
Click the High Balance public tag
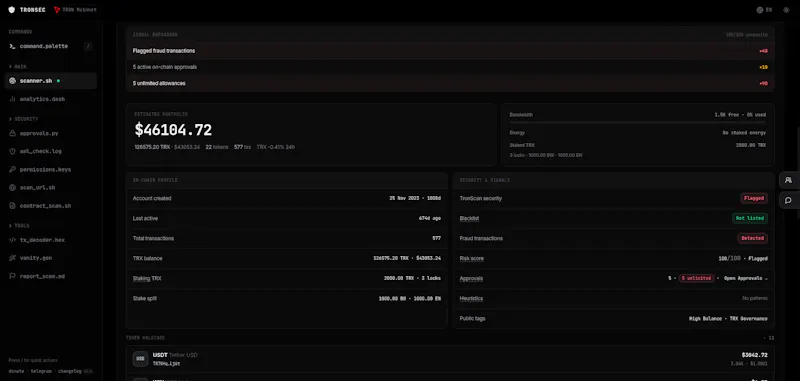tap(705, 319)
